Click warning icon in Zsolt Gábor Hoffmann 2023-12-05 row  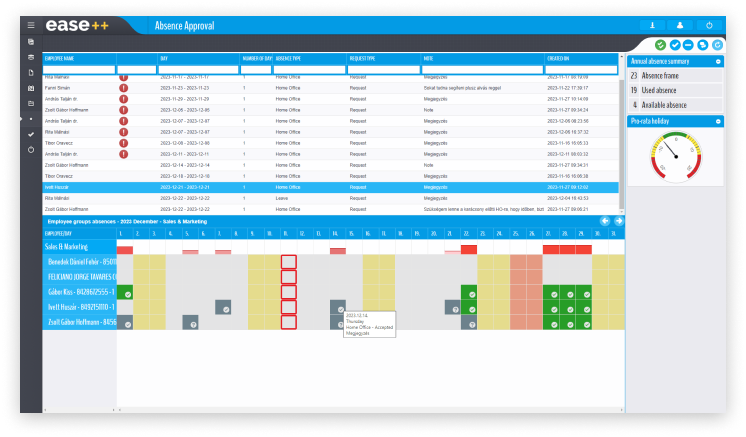coord(123,110)
